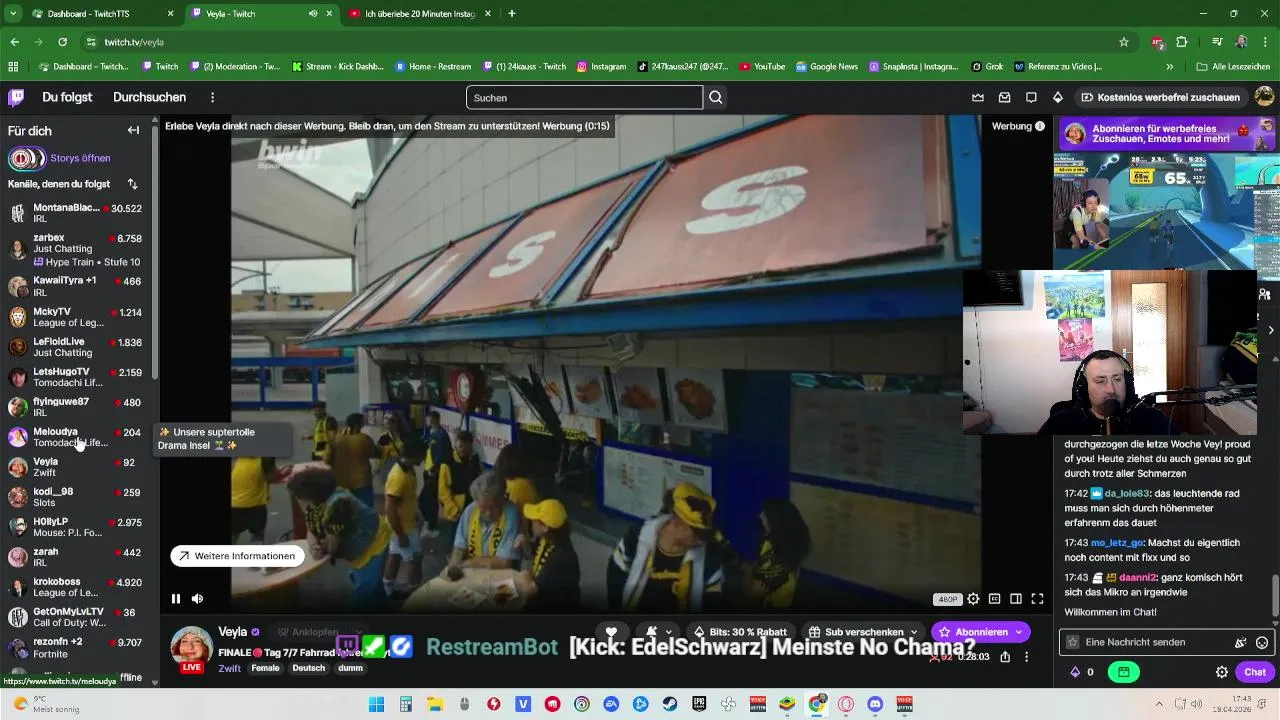Open the notifications inbox icon
Image resolution: width=1280 pixels, height=720 pixels.
pyautogui.click(x=1005, y=97)
